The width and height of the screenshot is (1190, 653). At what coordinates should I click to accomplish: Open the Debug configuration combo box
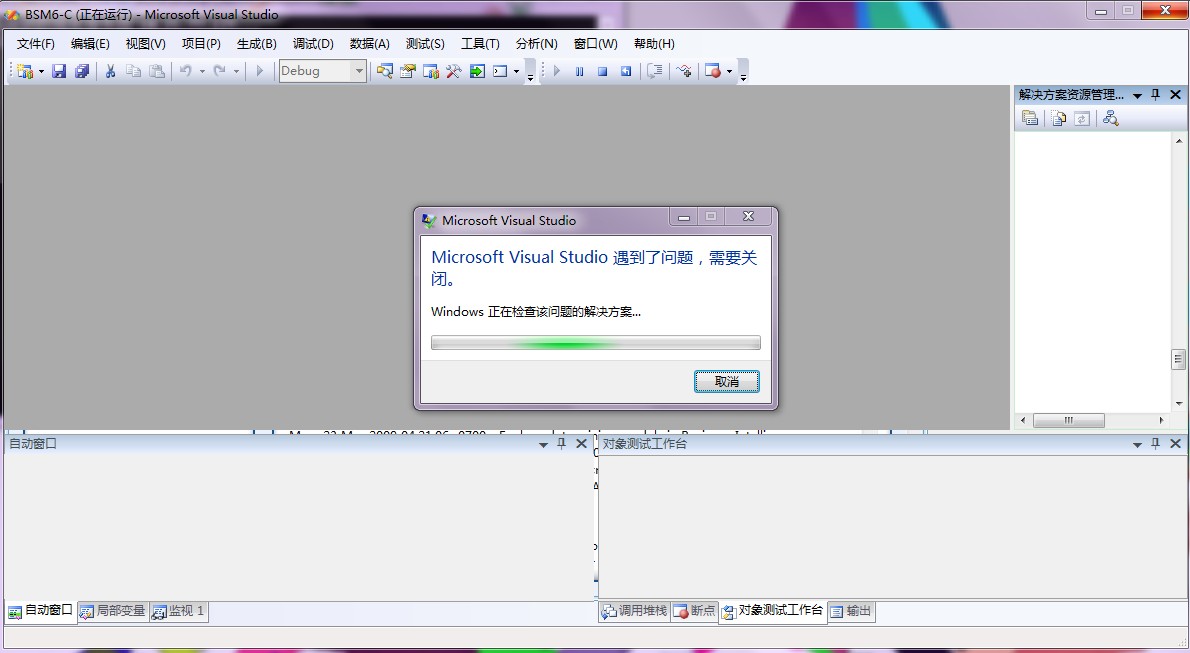323,71
